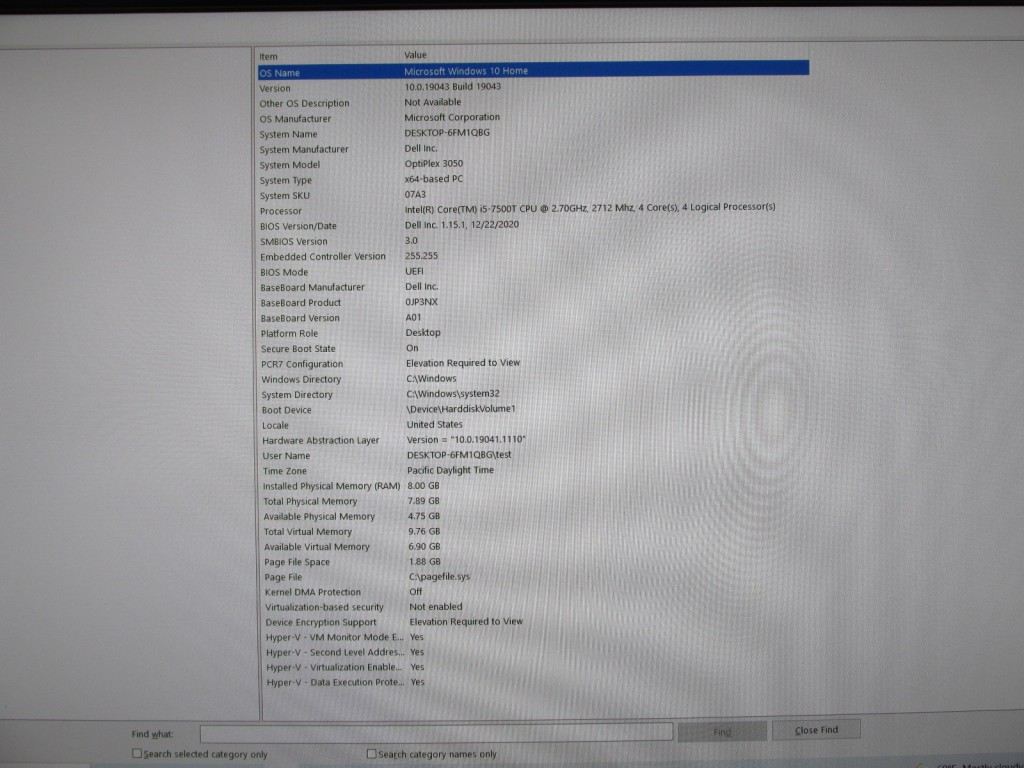Select the Total Virtual Memory row
Screen dimensions: 1024x768
(x=533, y=532)
